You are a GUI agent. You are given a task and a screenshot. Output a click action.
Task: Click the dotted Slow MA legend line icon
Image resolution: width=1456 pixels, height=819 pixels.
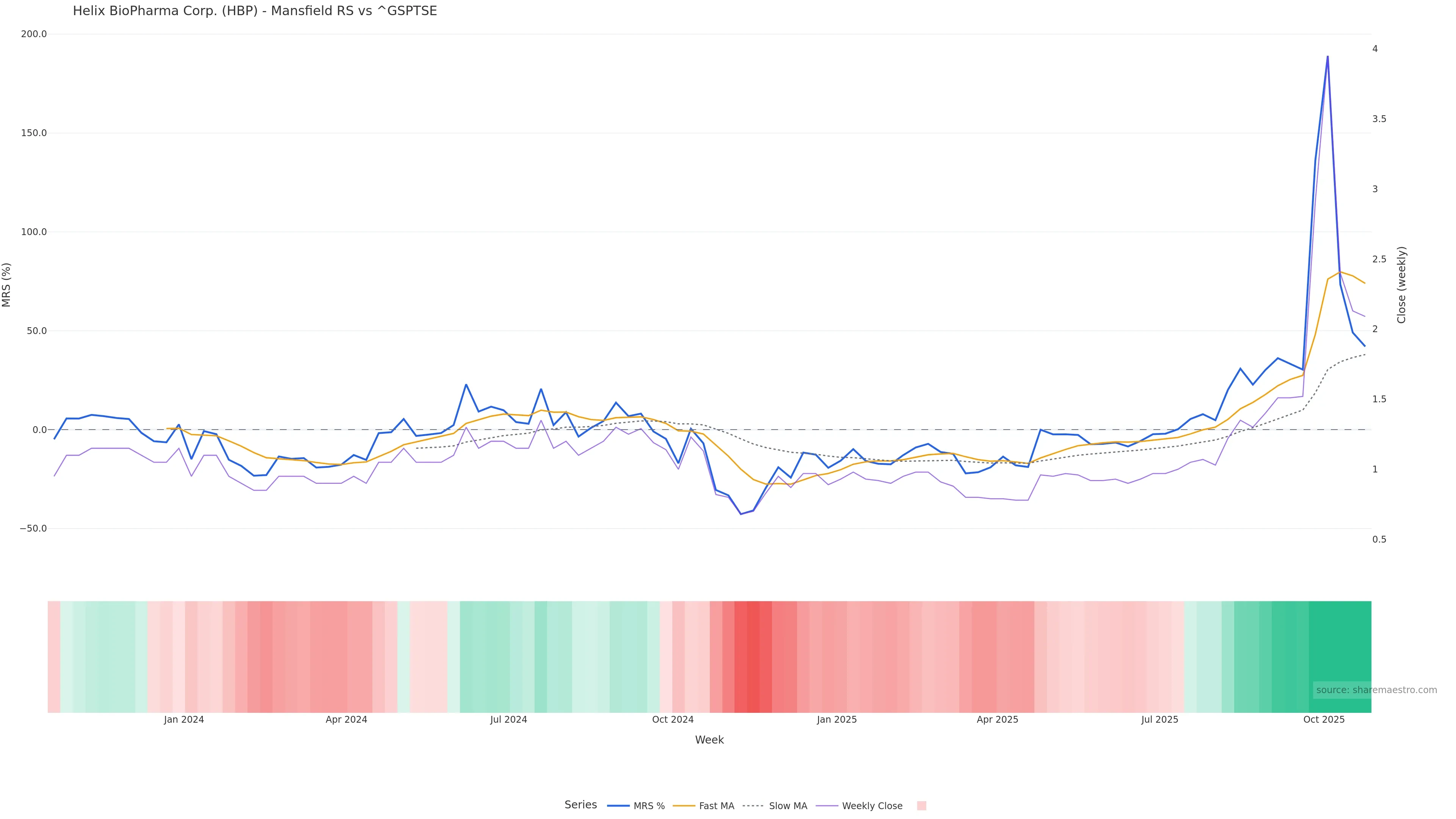[x=753, y=806]
